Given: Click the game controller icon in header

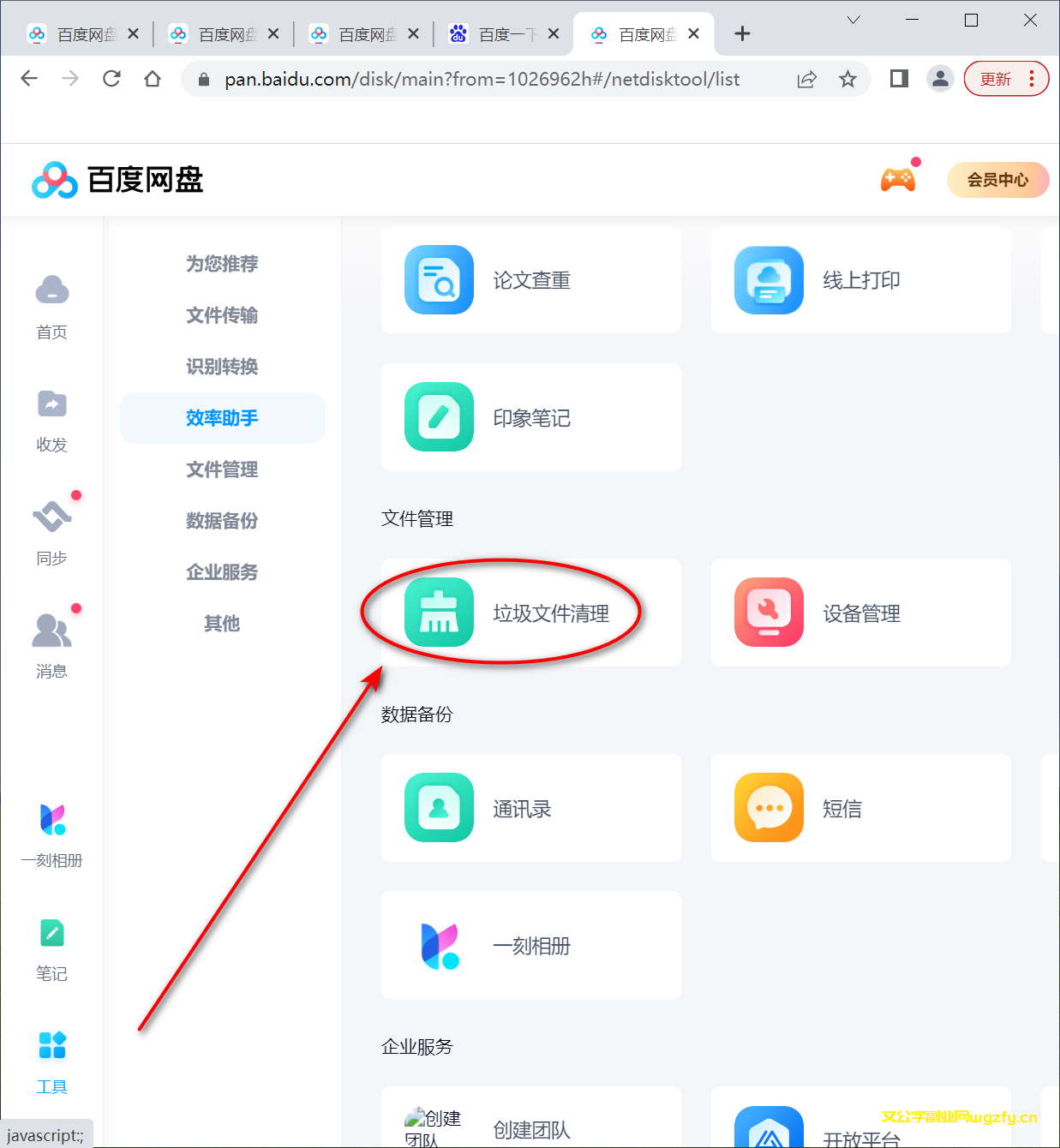Looking at the screenshot, I should point(898,179).
